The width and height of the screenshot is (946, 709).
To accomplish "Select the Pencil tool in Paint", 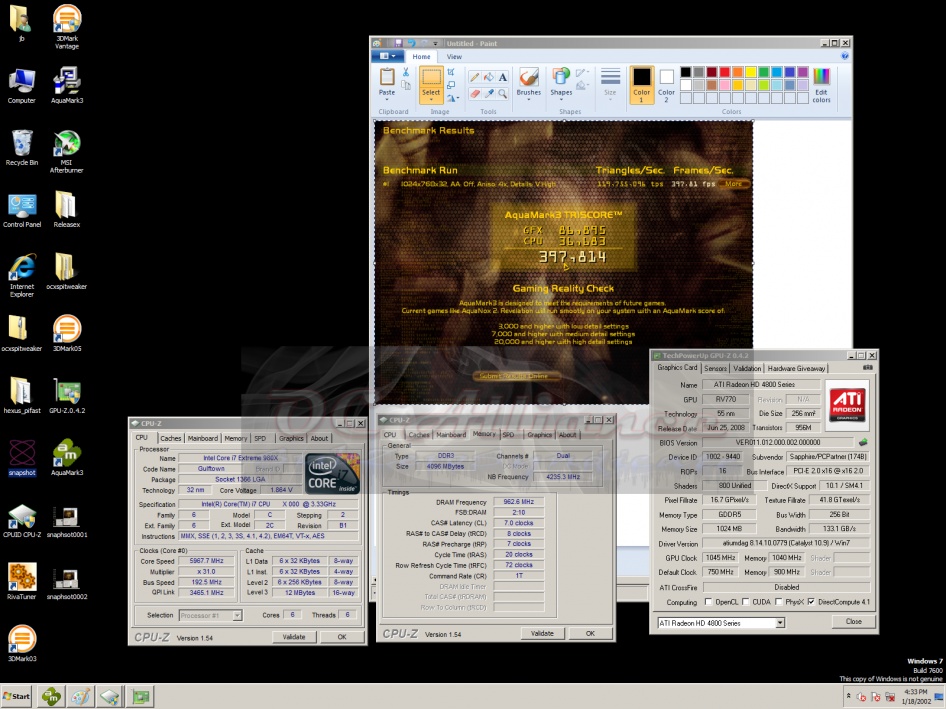I will pos(475,77).
